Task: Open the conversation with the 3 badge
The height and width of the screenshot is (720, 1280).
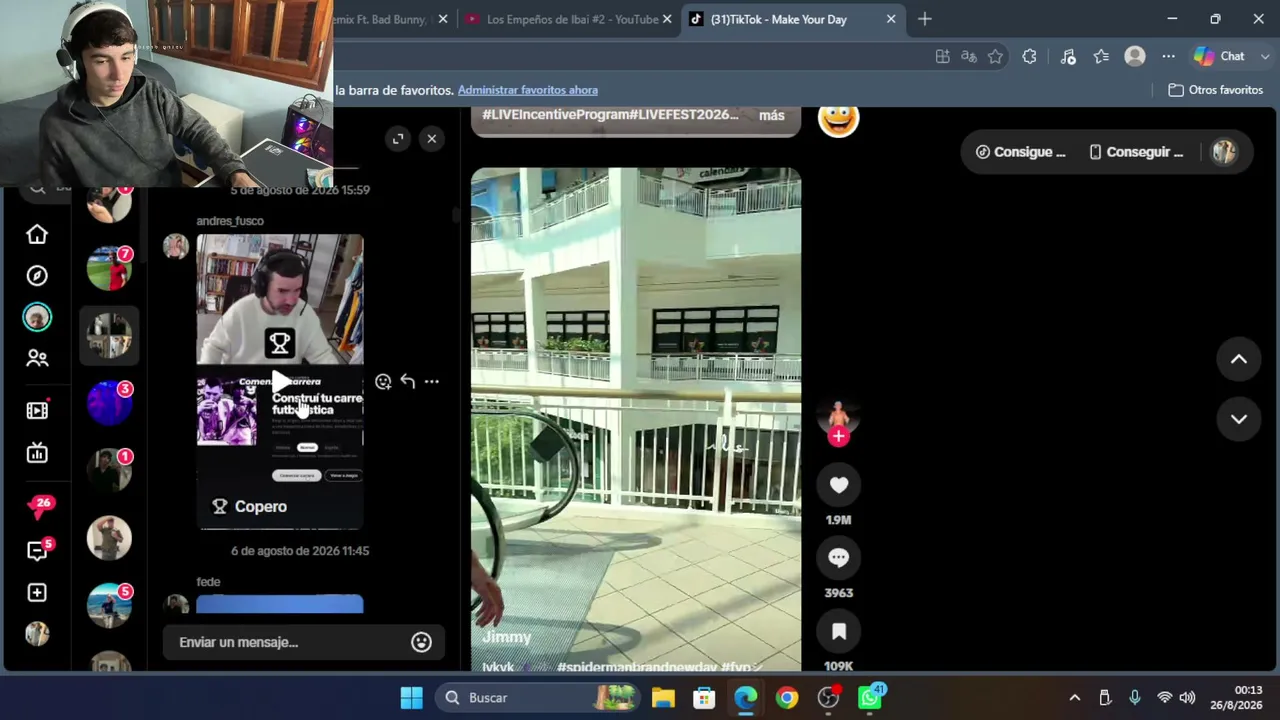Action: pyautogui.click(x=109, y=403)
